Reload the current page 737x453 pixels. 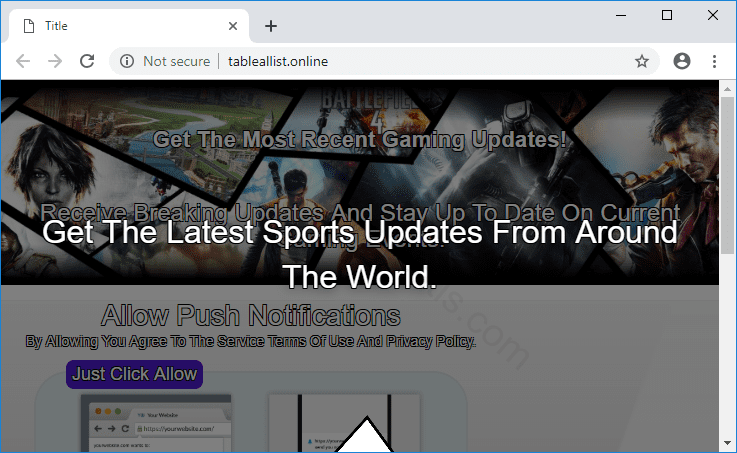(x=87, y=61)
